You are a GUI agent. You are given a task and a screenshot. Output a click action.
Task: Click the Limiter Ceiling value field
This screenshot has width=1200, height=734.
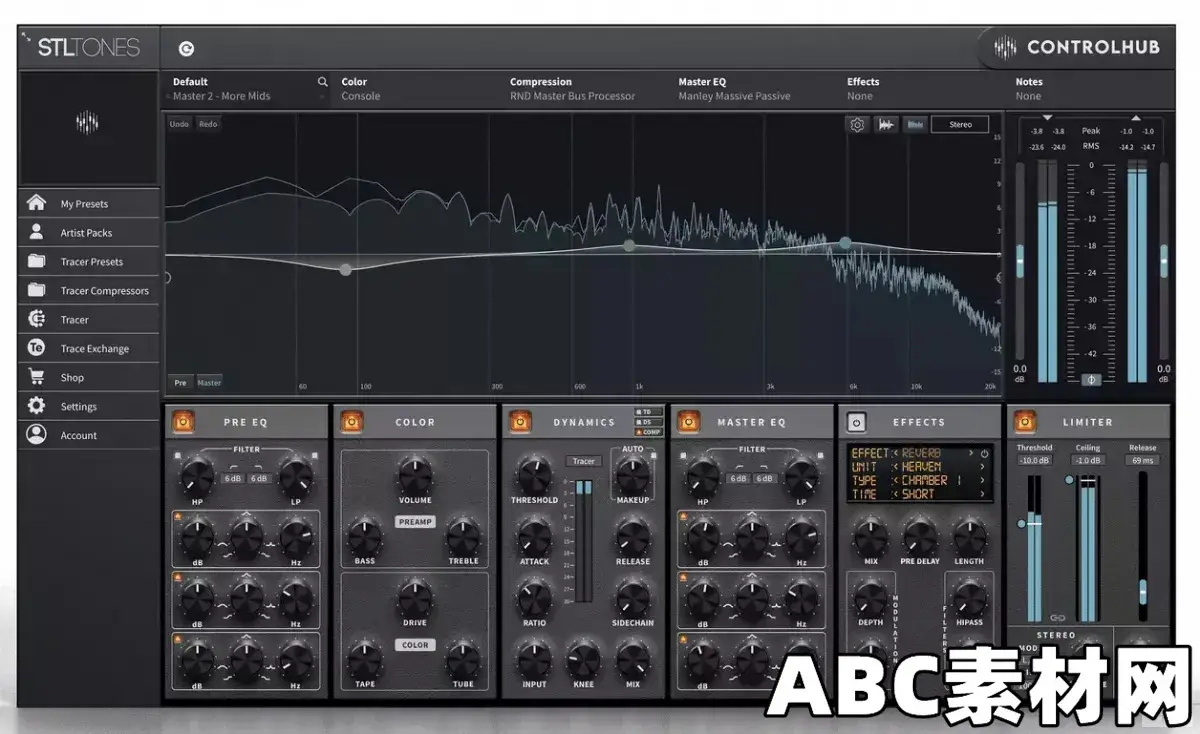1088,460
